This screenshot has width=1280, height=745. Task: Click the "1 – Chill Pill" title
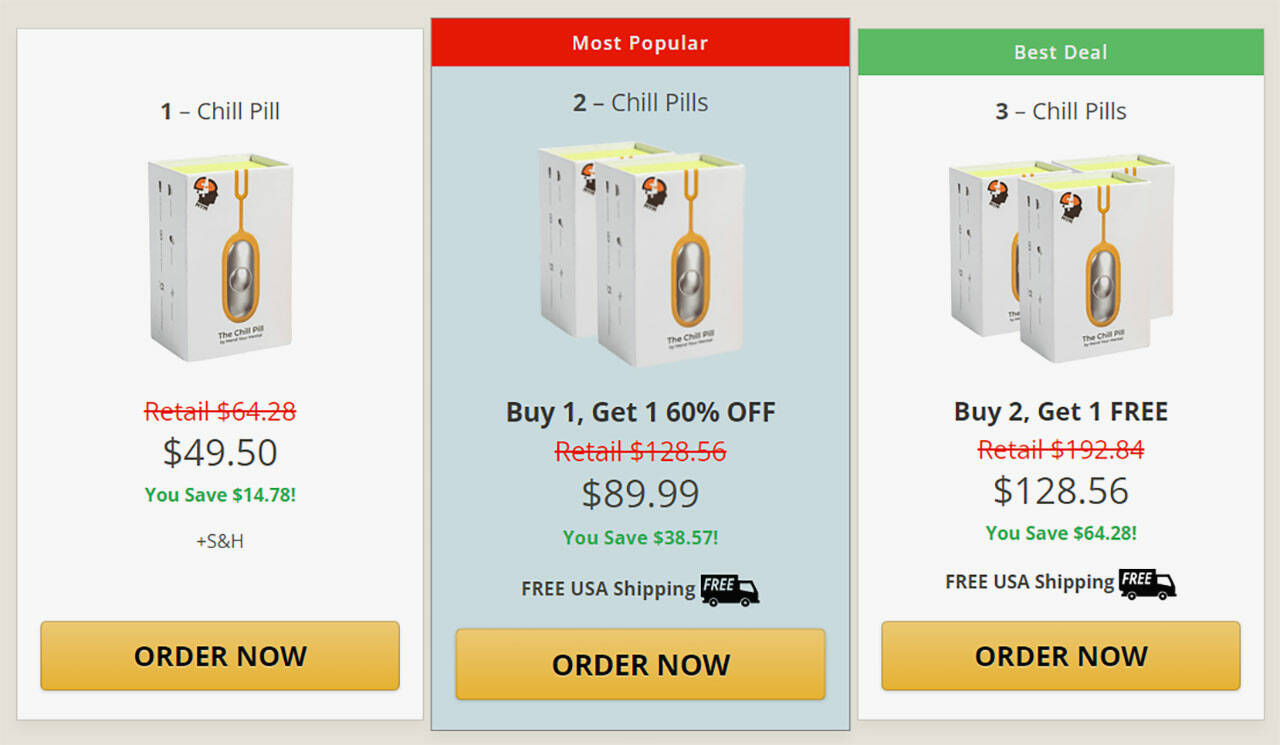[220, 111]
